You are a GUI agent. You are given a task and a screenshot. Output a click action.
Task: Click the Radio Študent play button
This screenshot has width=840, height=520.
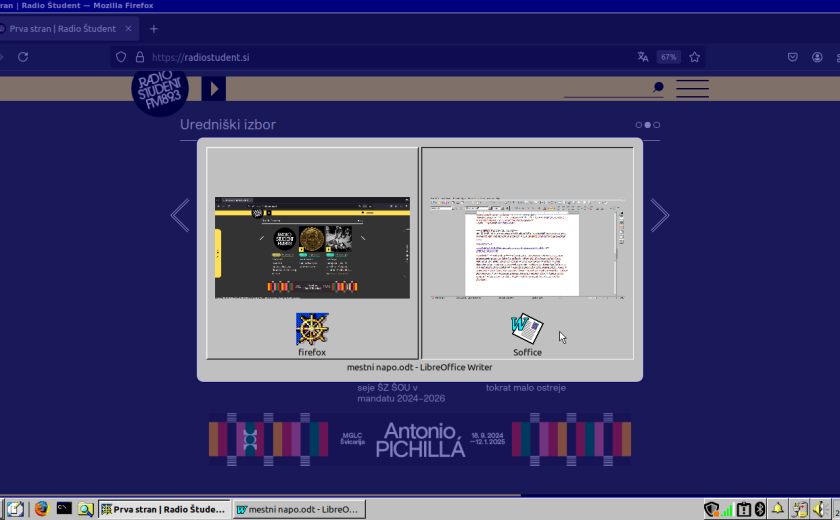[213, 89]
